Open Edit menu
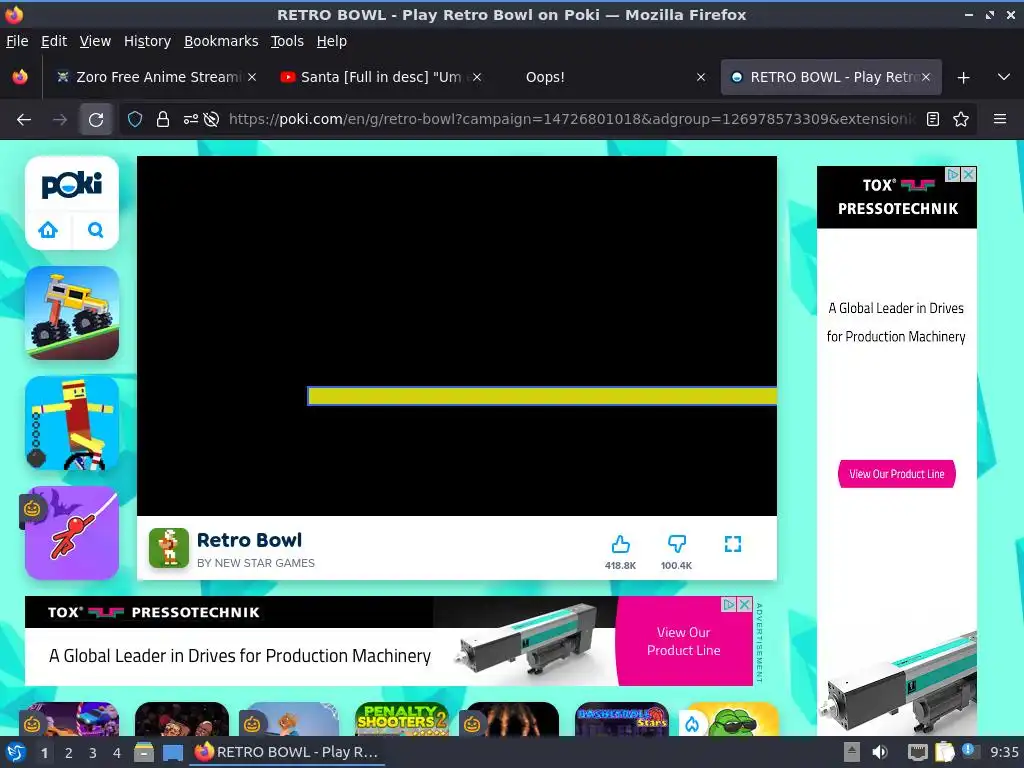Image resolution: width=1024 pixels, height=768 pixels. pyautogui.click(x=54, y=41)
